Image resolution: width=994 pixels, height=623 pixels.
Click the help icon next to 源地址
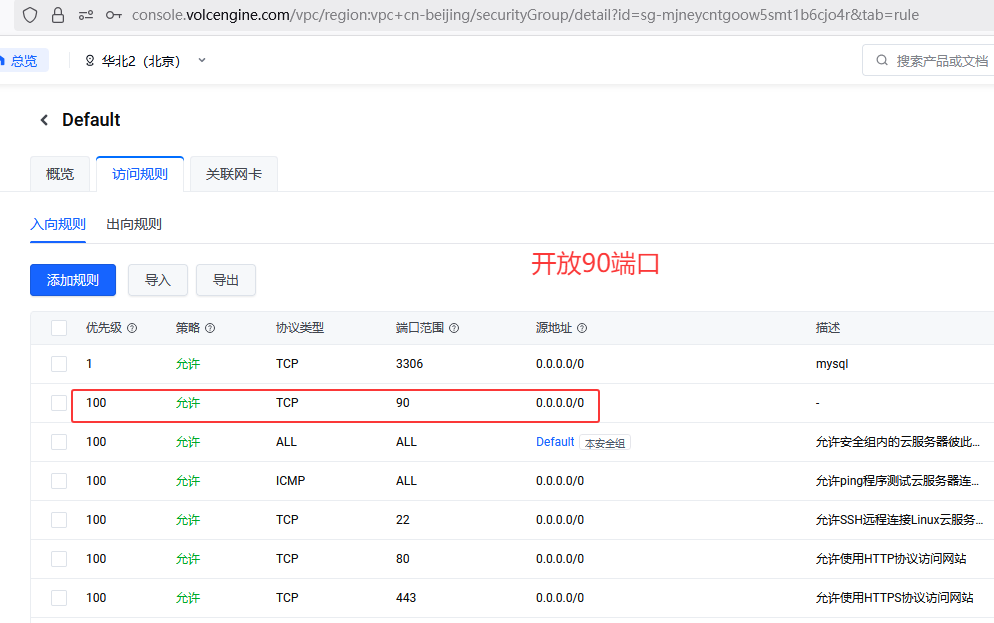click(582, 328)
